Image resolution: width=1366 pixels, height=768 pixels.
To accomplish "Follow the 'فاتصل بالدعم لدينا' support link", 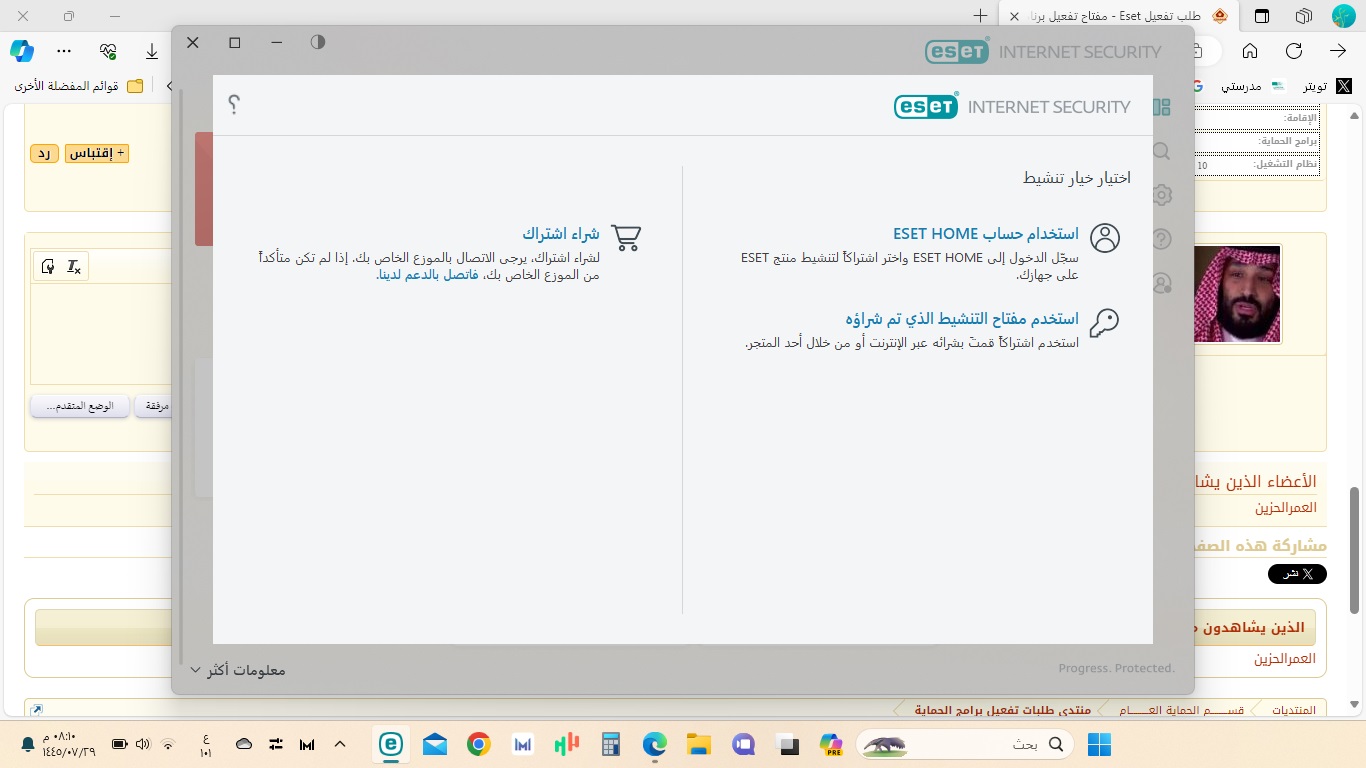I will [427, 275].
